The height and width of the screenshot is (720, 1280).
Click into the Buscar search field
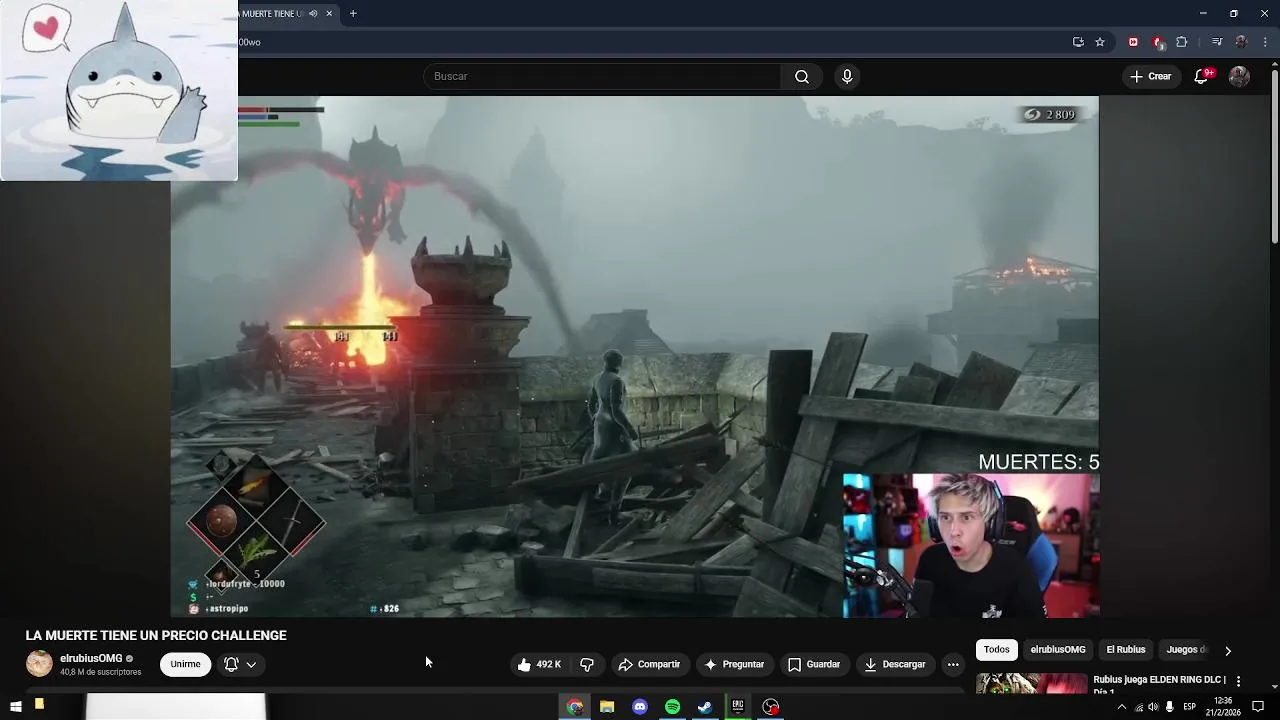602,76
